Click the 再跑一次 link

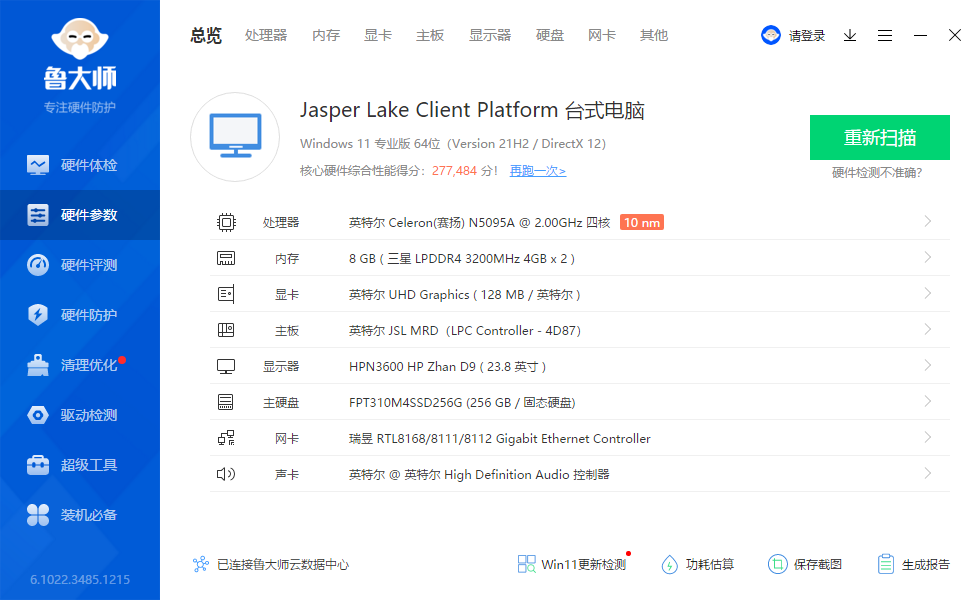pyautogui.click(x=537, y=171)
